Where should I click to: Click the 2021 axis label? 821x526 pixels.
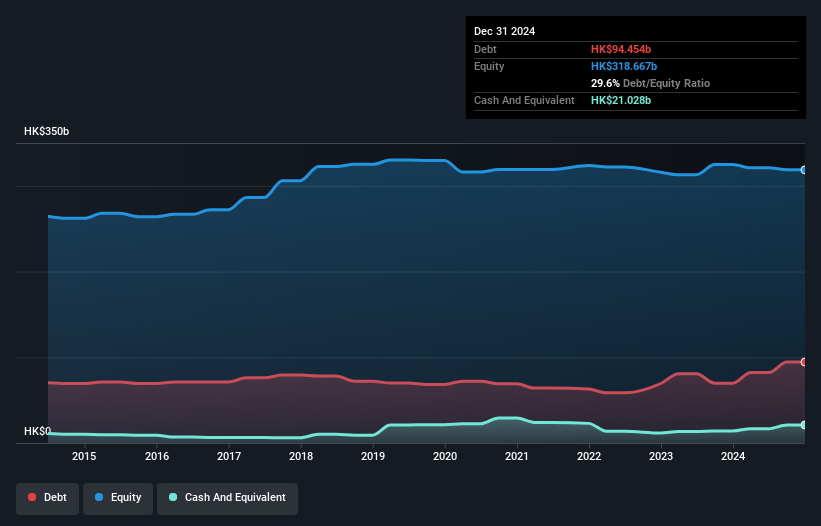[517, 456]
